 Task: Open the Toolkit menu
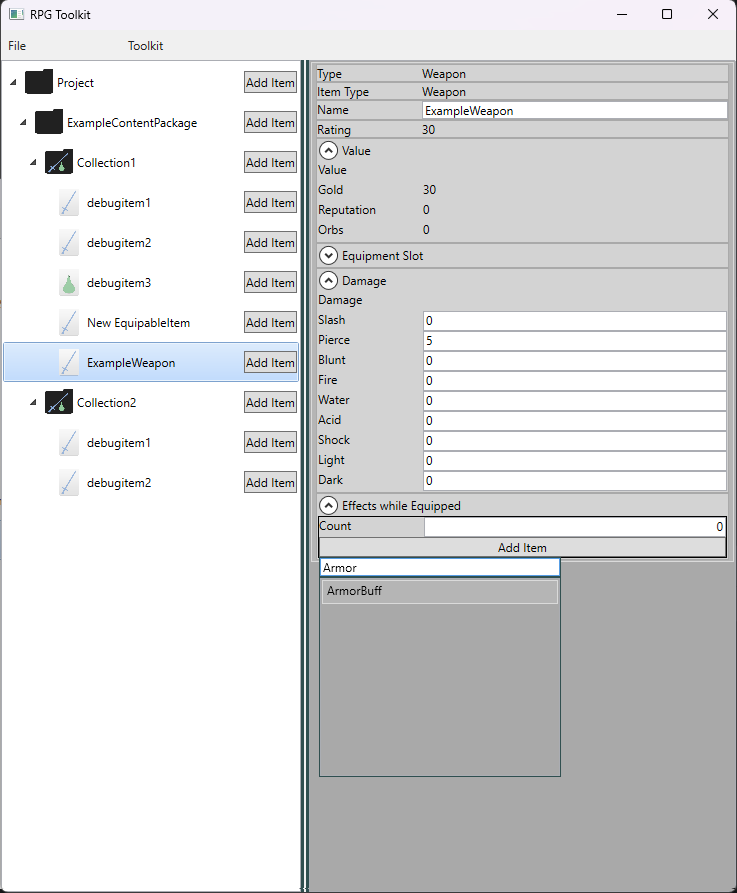pos(145,46)
